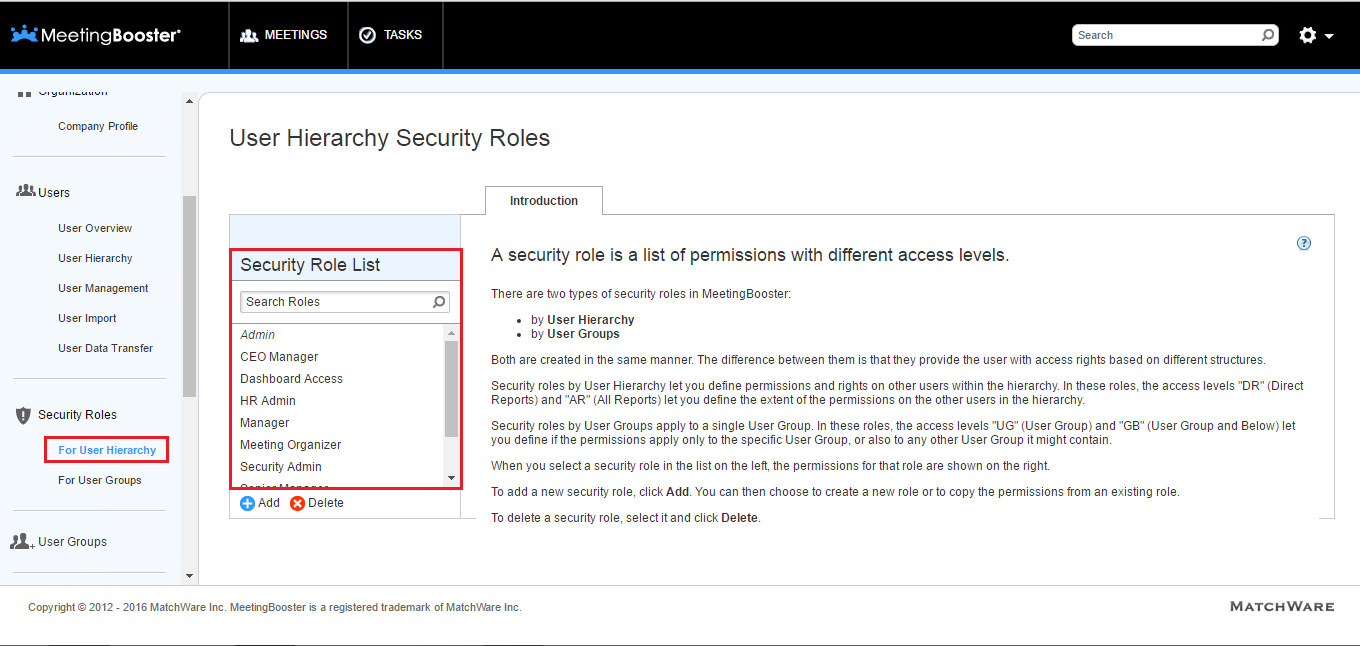
Task: Select User Groups section heading
Action: [x=72, y=541]
